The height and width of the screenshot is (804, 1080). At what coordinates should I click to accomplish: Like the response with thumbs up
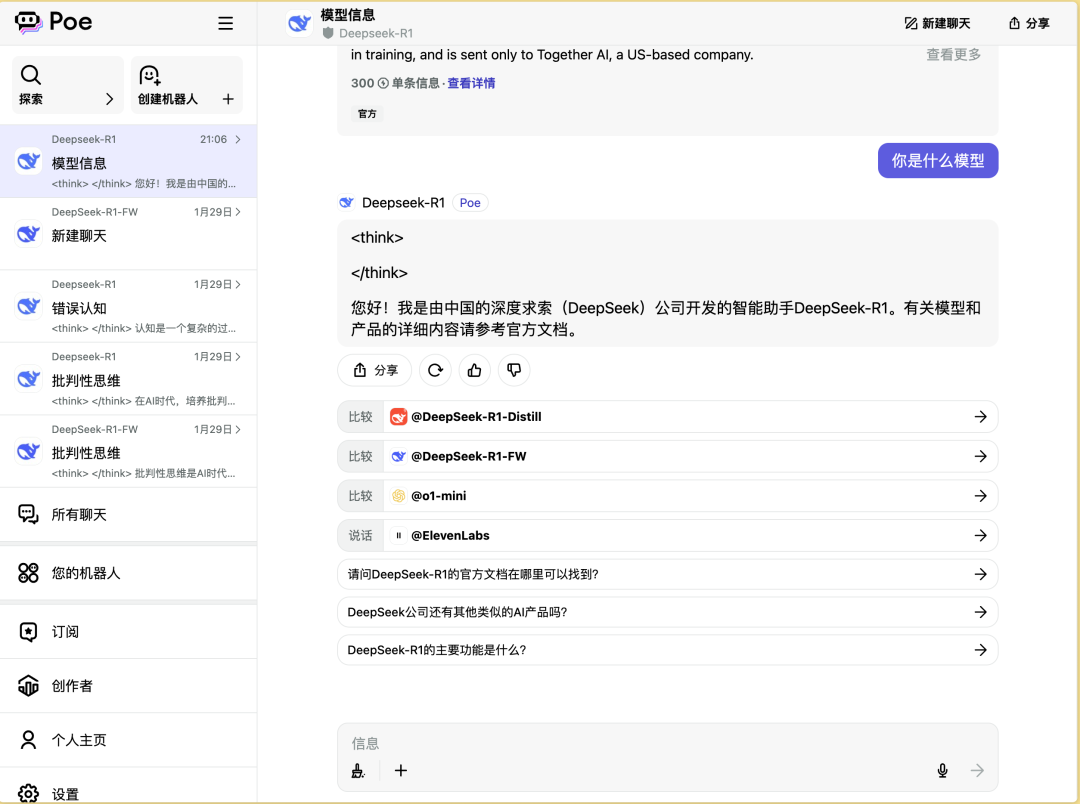475,371
